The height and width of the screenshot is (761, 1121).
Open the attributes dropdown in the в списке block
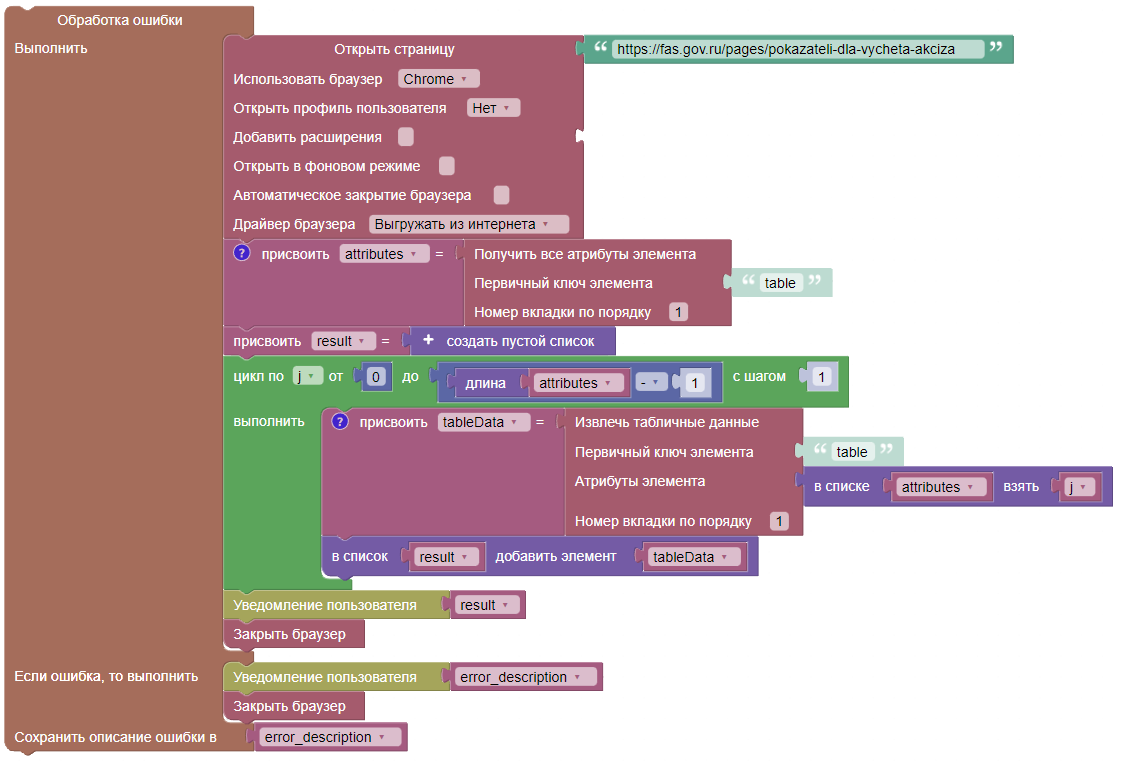[x=941, y=487]
